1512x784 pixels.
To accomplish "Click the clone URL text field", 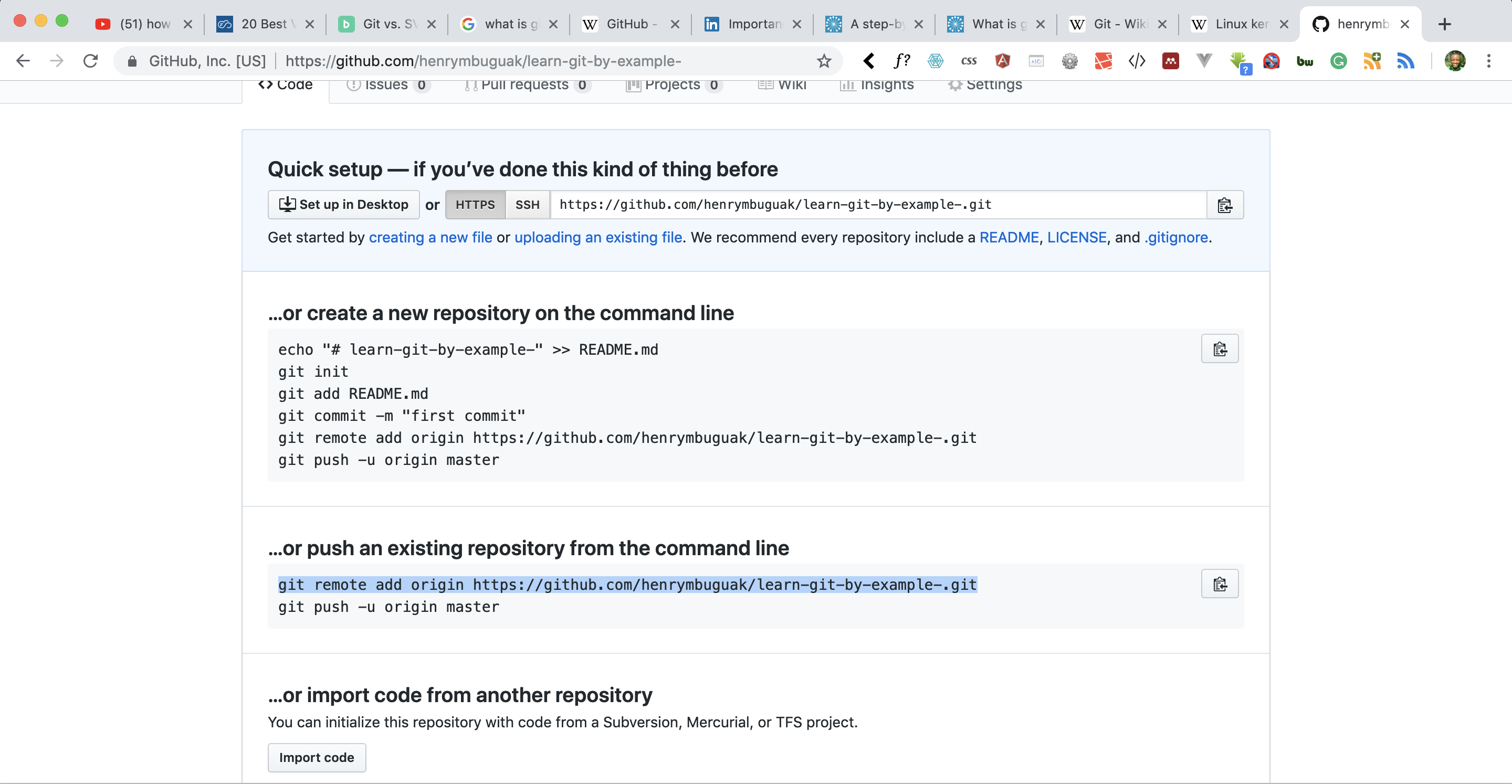I will pos(878,205).
